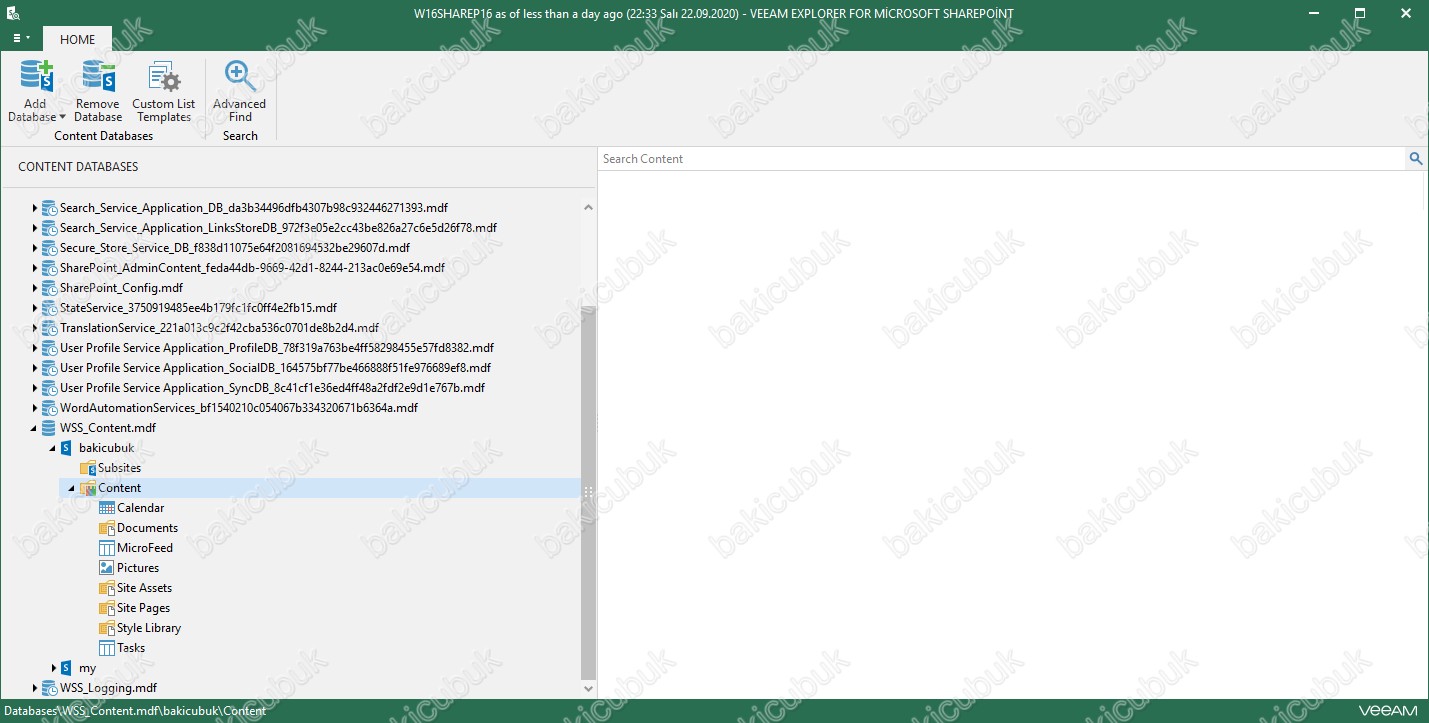Expand Search_Service_Application_DB database node

tap(35, 208)
